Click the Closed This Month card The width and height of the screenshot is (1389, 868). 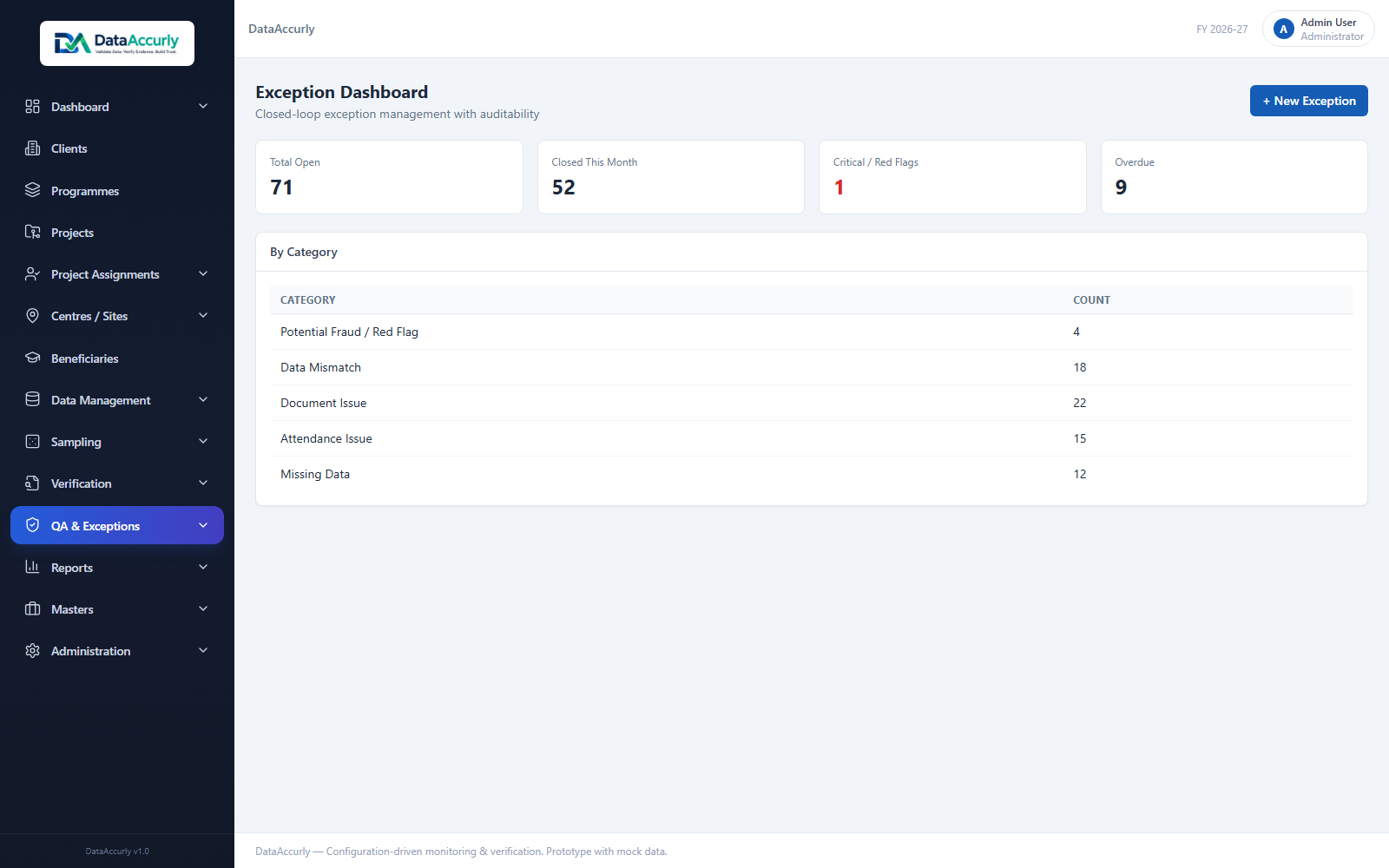671,177
